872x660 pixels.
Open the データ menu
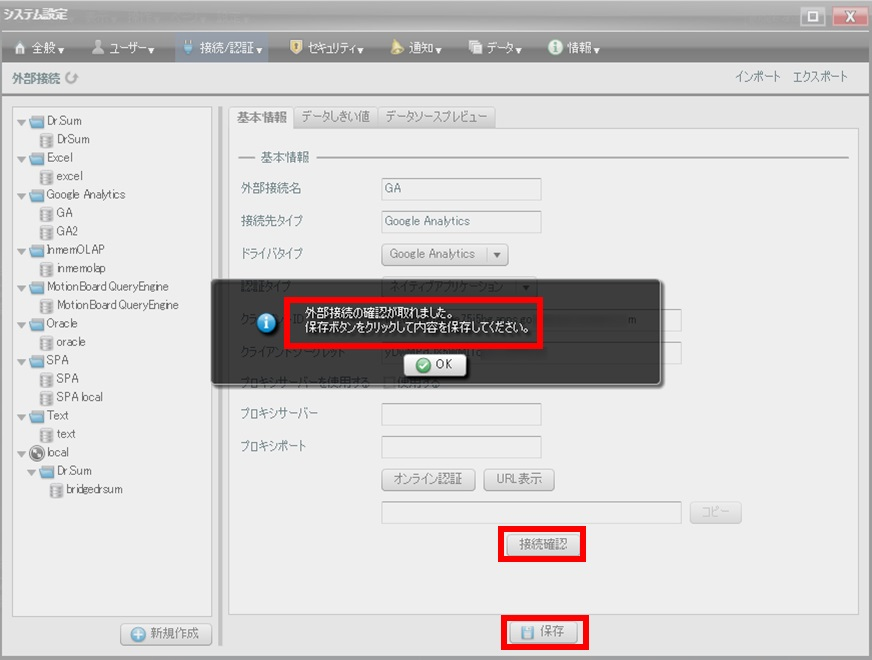(x=495, y=48)
